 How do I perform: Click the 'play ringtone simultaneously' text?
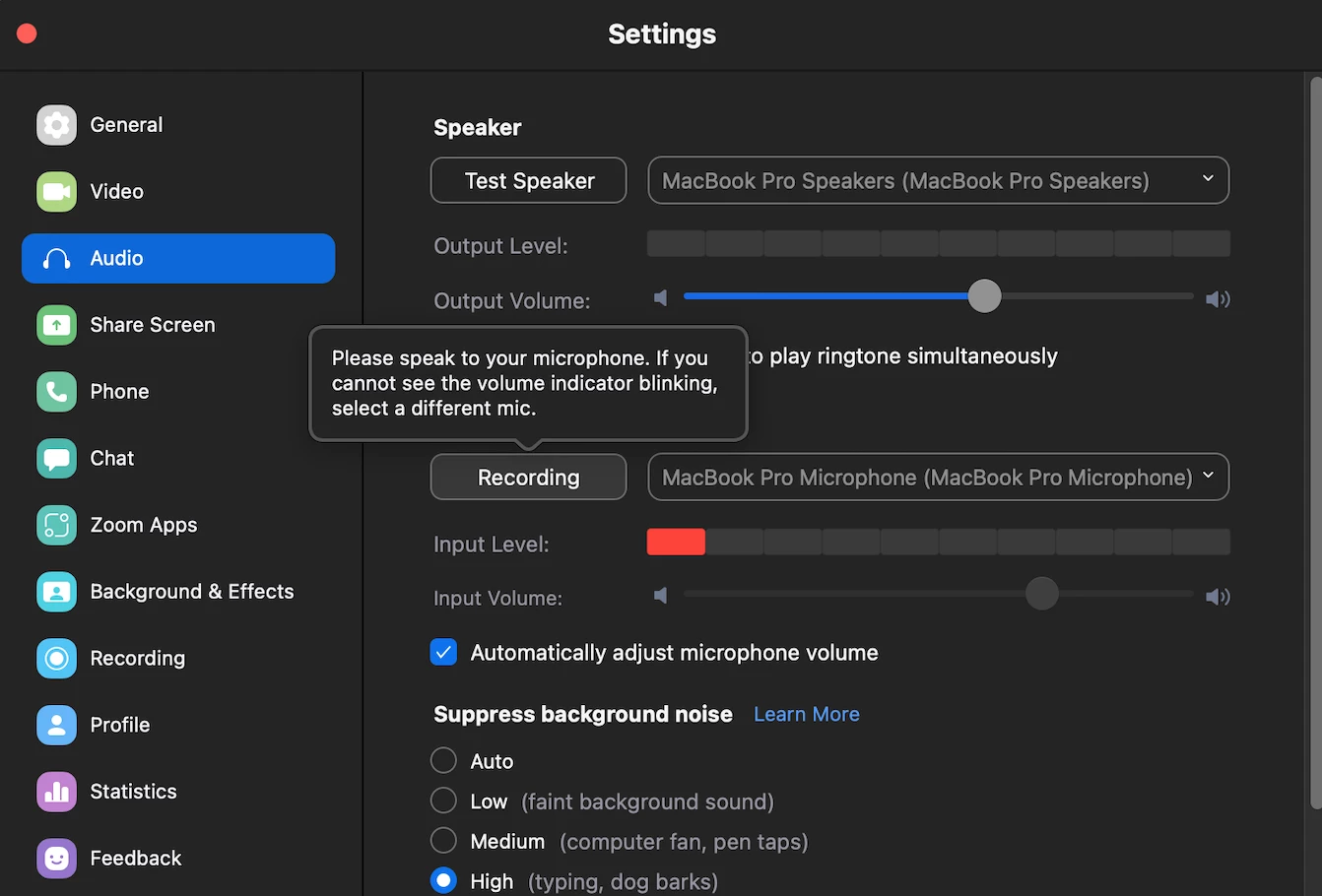click(x=913, y=355)
